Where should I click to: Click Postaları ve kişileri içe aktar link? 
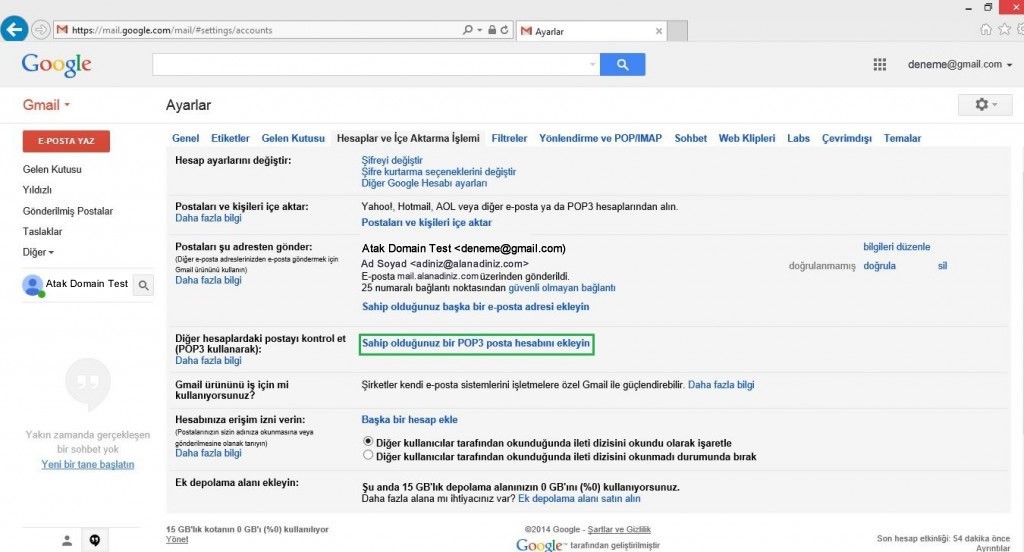tap(426, 222)
